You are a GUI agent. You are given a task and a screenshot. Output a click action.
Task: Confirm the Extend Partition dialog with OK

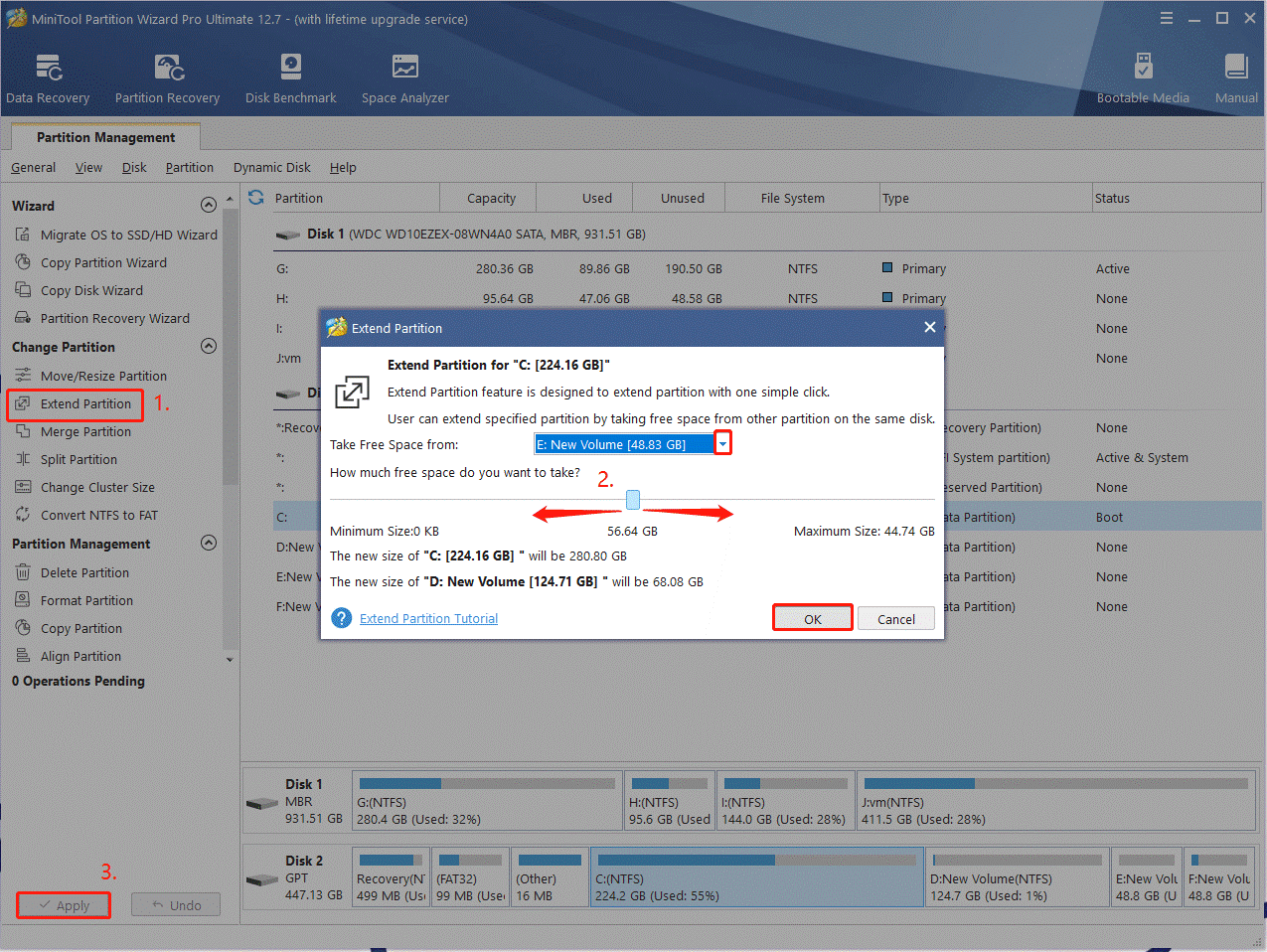[x=813, y=618]
